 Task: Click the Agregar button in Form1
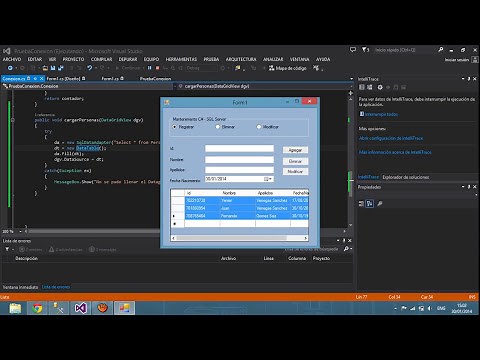[x=295, y=150]
